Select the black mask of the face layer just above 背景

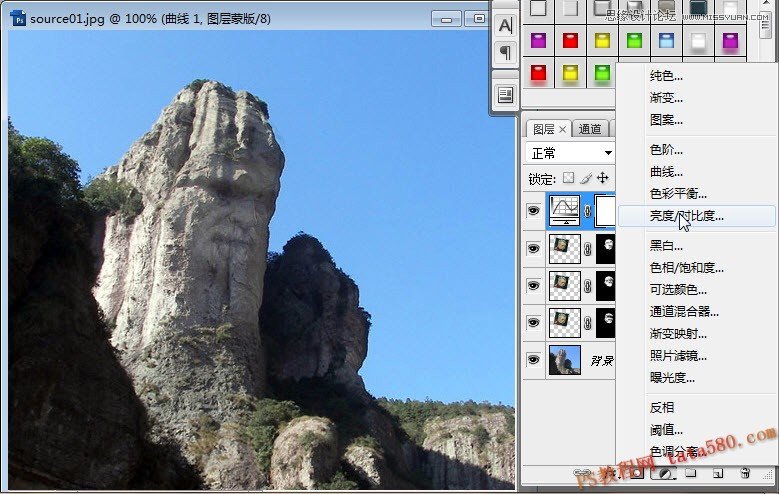pos(606,323)
